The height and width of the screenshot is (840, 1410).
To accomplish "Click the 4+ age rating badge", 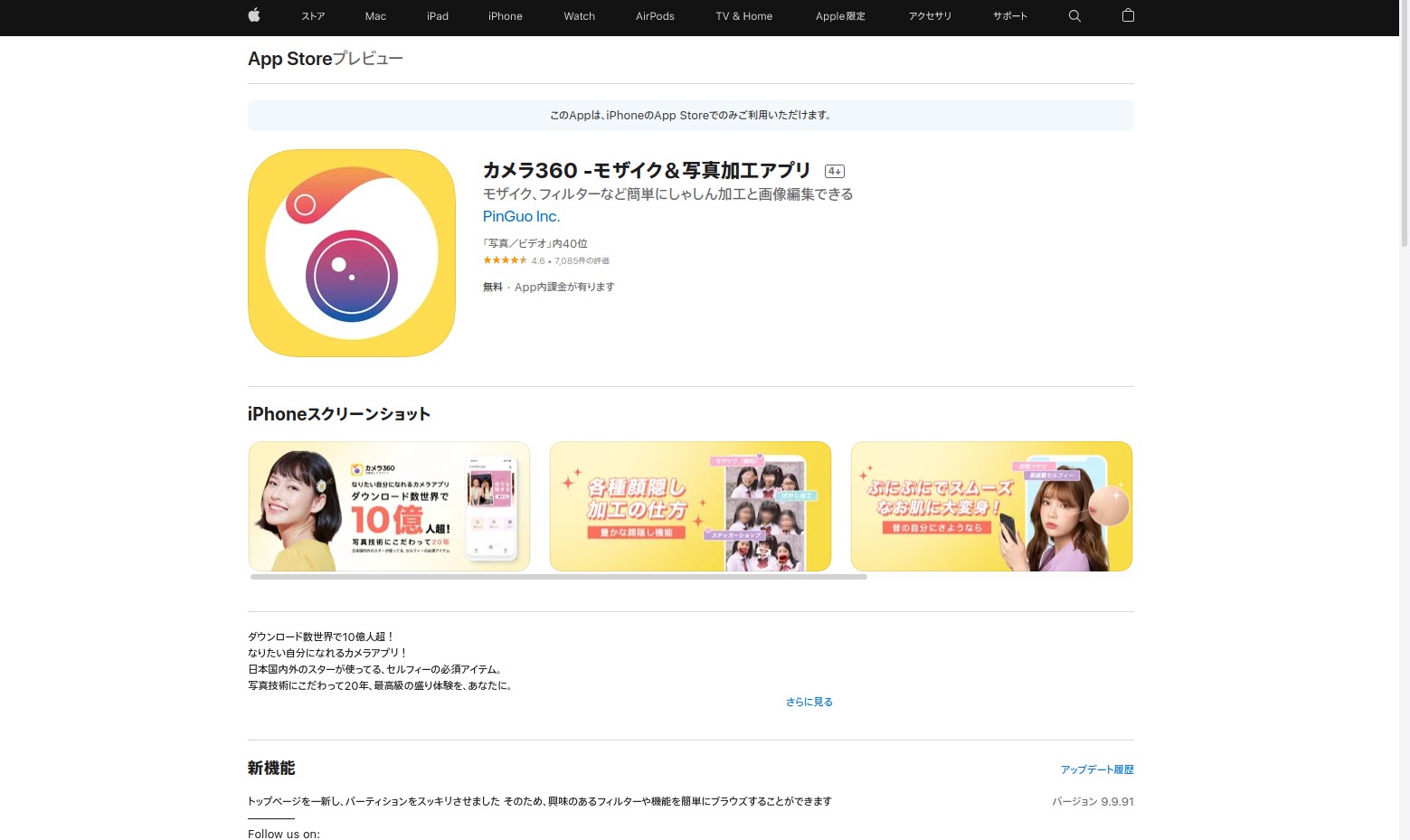I will coord(834,171).
